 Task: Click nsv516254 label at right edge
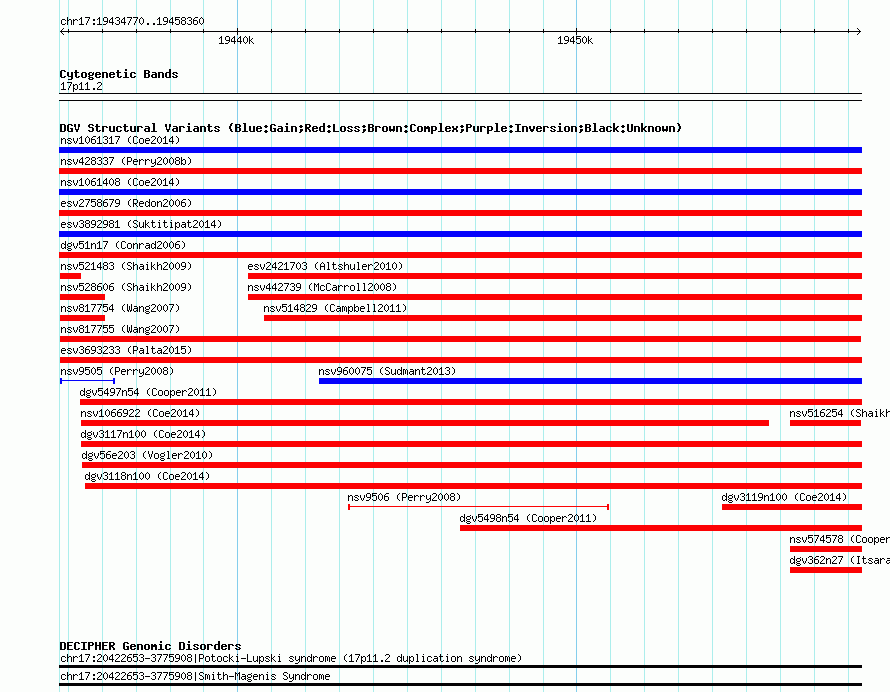(x=839, y=413)
